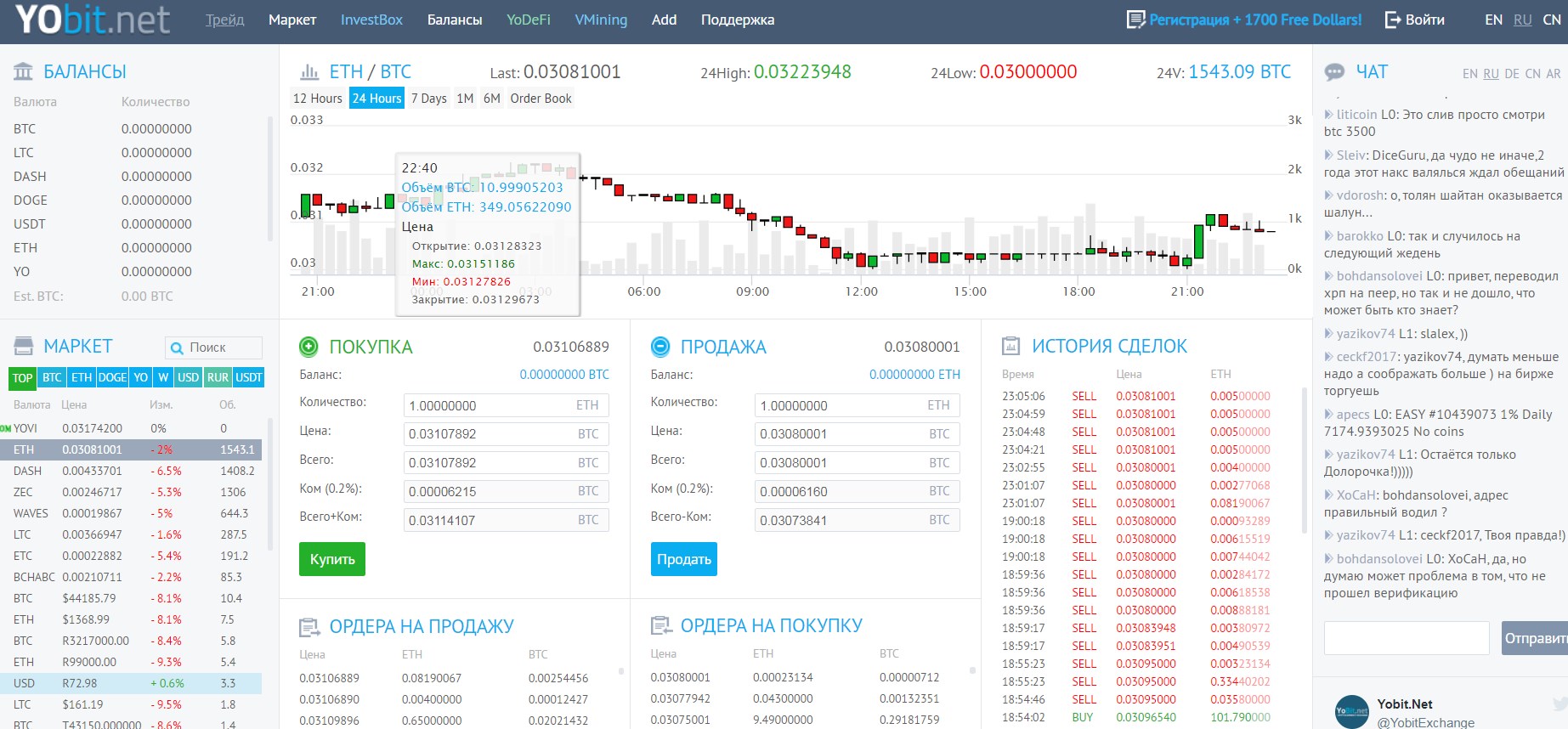The height and width of the screenshot is (729, 1568).
Task: Switch chat language to DE
Action: (1512, 74)
